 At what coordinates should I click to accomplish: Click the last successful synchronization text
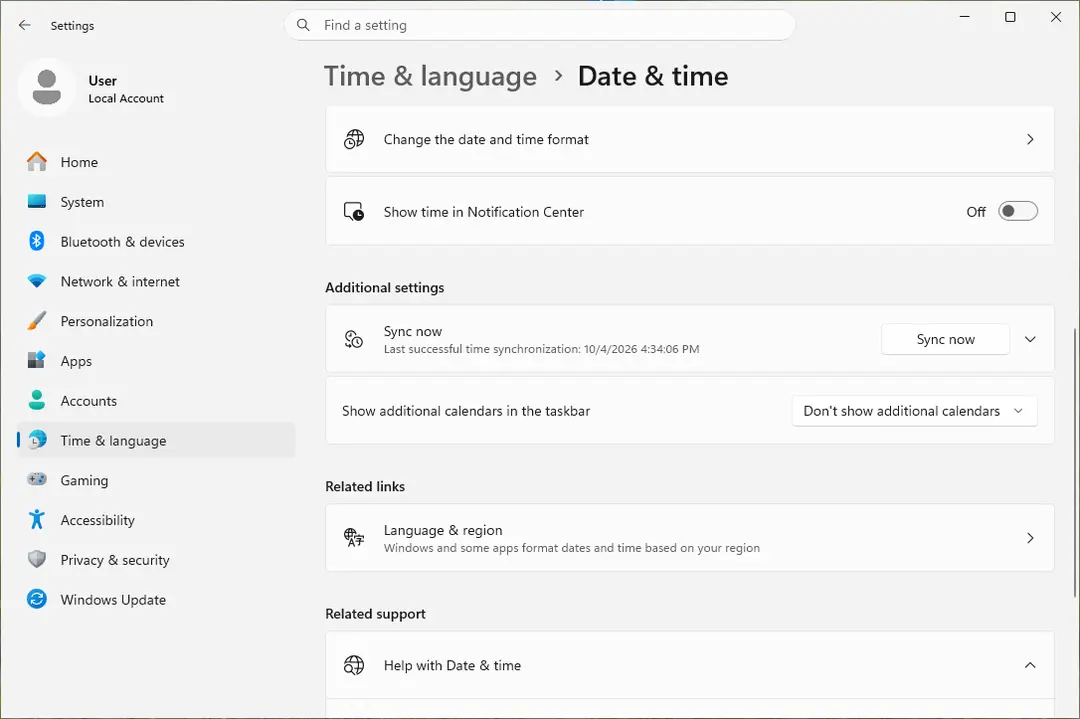pos(541,349)
